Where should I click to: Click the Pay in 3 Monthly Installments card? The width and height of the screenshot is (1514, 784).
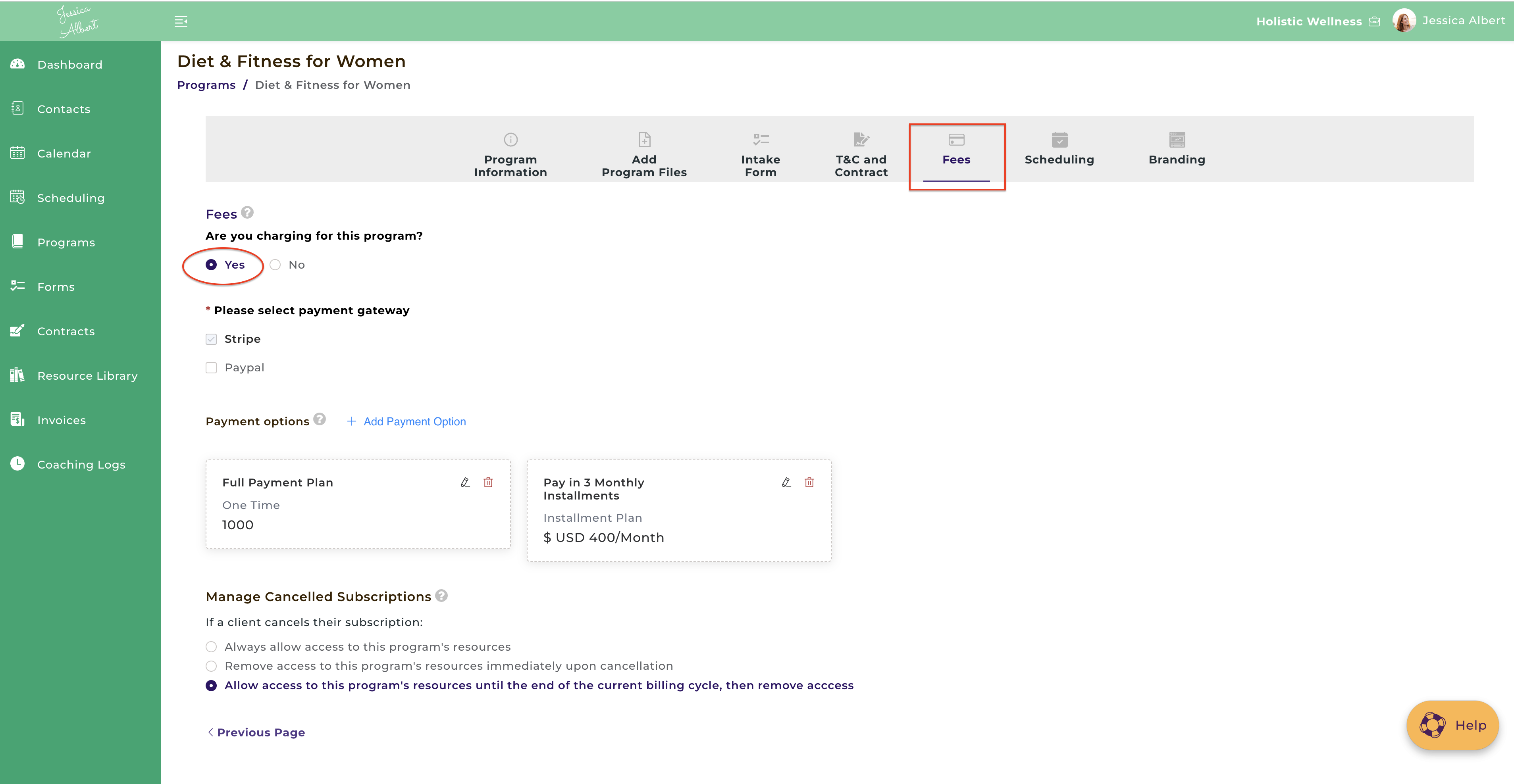679,510
